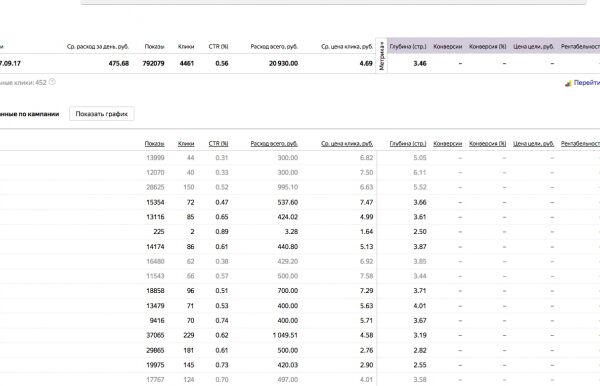Select impressions cell 17767

[x=155, y=379]
